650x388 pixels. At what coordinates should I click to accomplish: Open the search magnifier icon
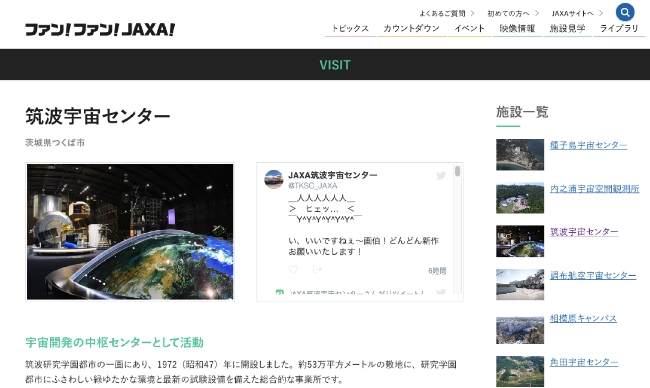[x=625, y=12]
